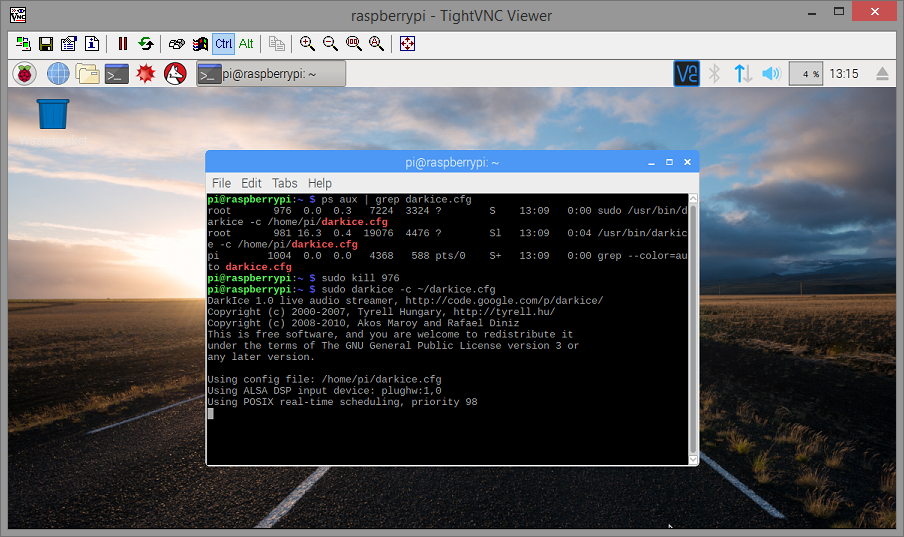
Task: Click the terminal vertical scrollbar thumb
Action: click(693, 329)
